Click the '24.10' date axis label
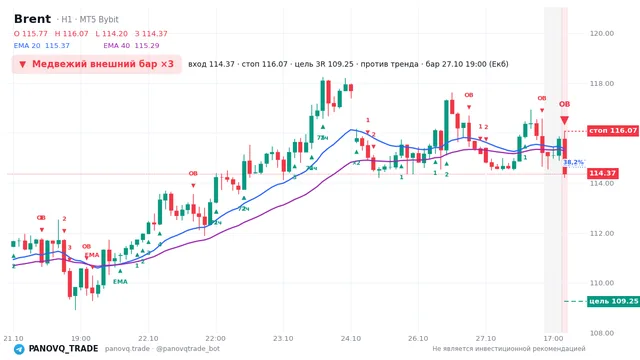Screen dimensions: 640x360 point(351,338)
